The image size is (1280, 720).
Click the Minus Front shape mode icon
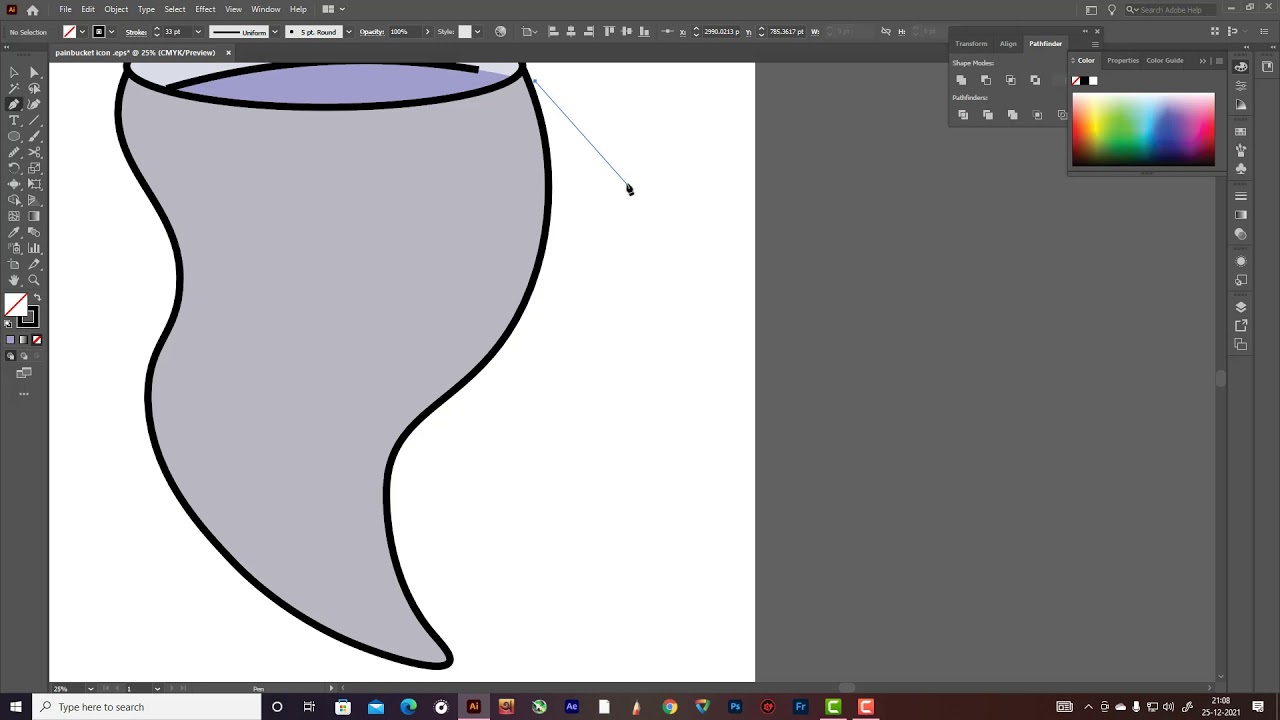click(x=986, y=80)
